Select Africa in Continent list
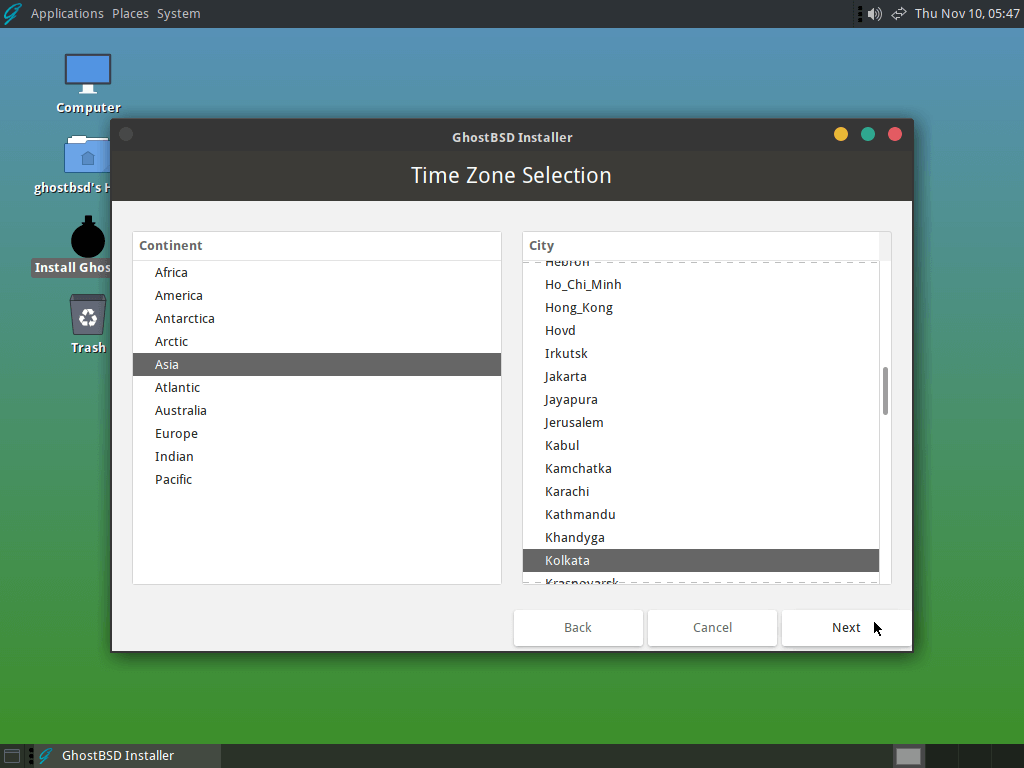The width and height of the screenshot is (1024, 768). [317, 272]
